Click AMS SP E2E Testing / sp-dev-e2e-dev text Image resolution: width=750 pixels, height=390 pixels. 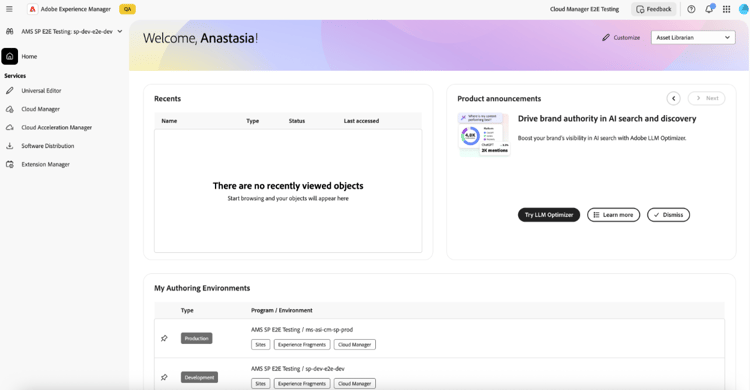(298, 369)
